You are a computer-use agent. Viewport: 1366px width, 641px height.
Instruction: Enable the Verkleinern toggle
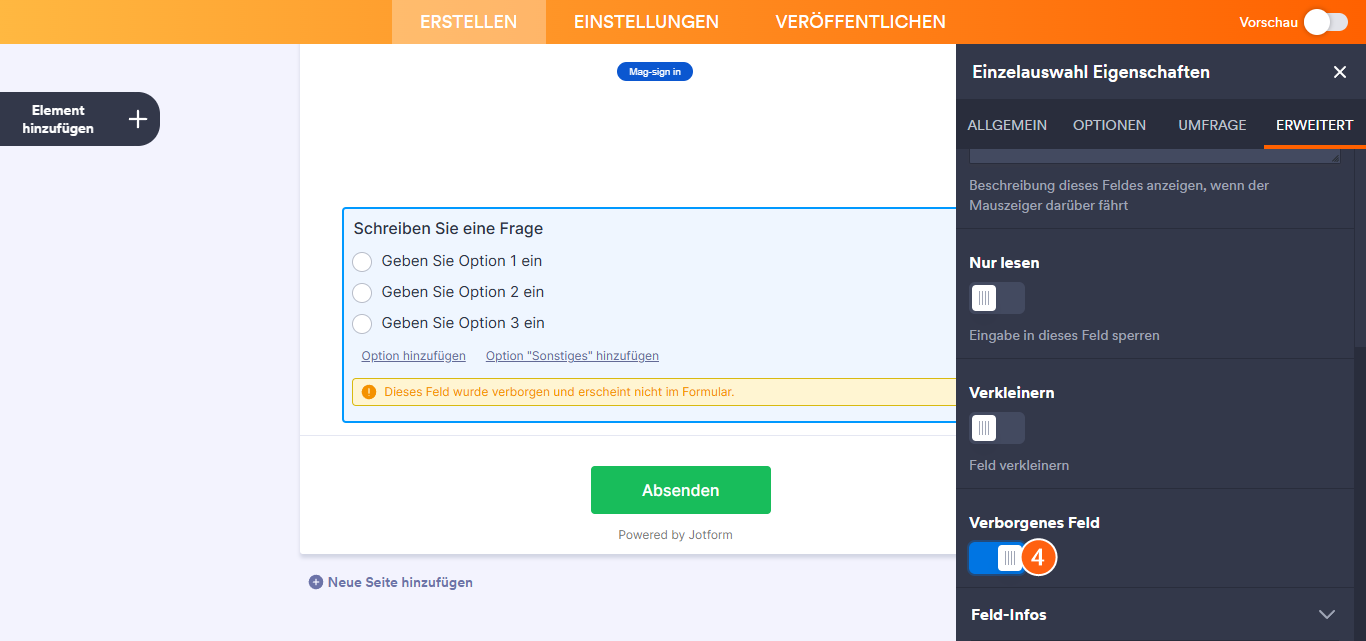[x=996, y=427]
